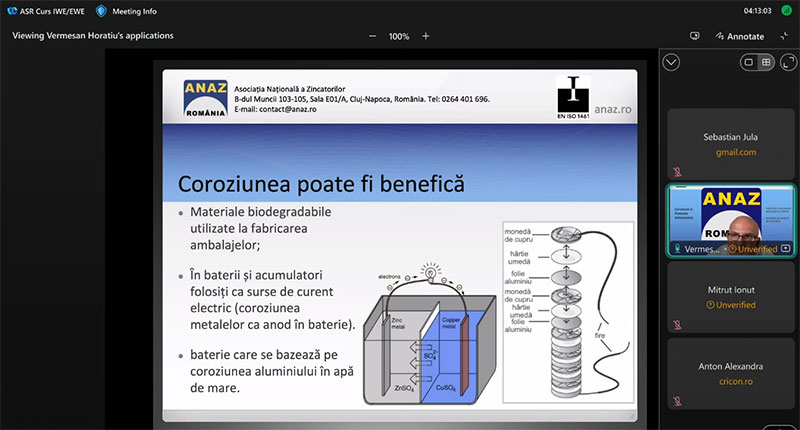Screen dimensions: 800x430
Task: Click Mitrut Ionut's Unverified label
Action: [x=731, y=305]
